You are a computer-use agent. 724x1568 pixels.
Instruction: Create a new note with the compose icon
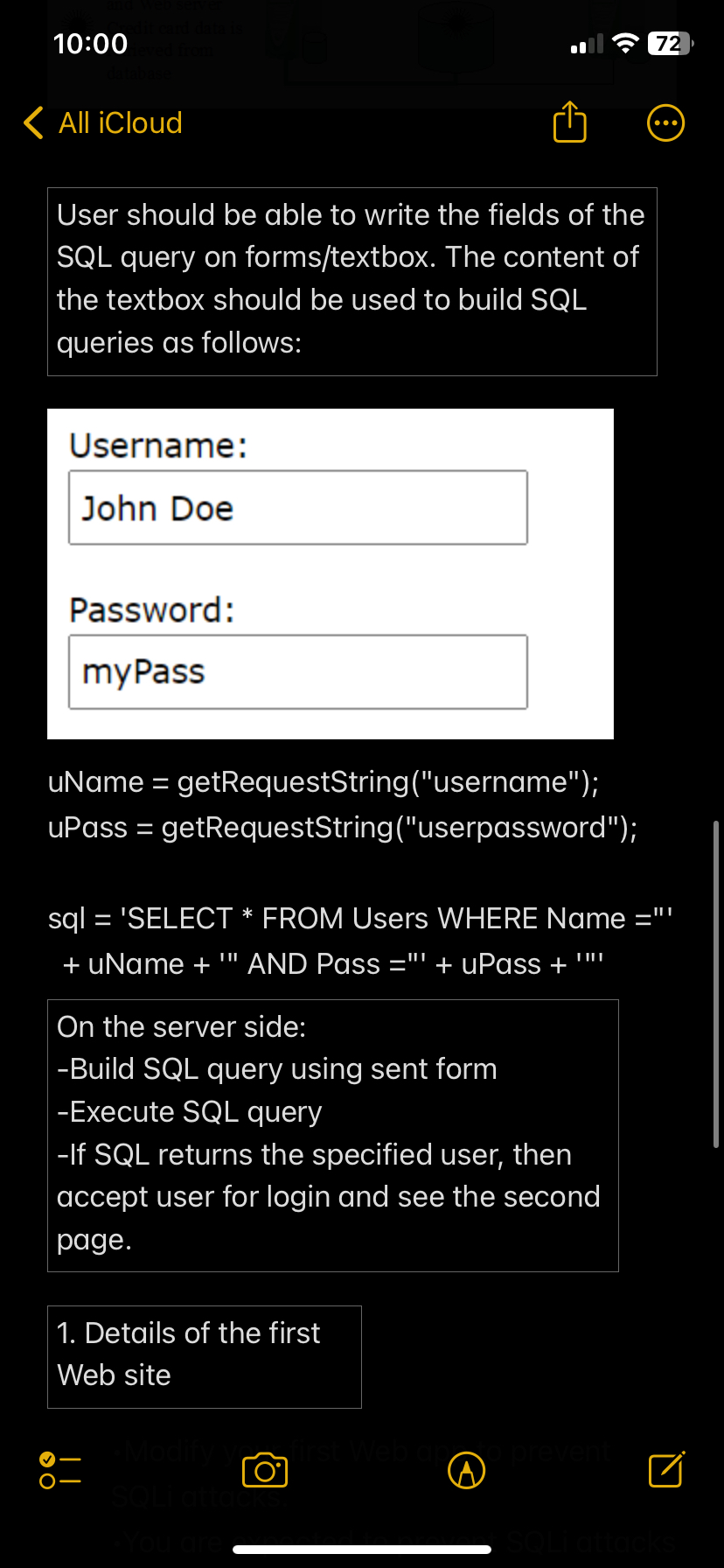(x=665, y=1470)
